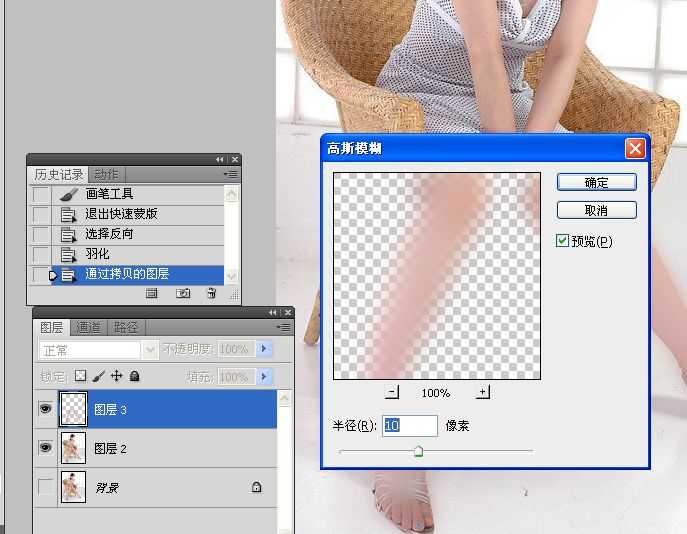
Task: Switch to 历史记录 tab
Action: [59, 174]
